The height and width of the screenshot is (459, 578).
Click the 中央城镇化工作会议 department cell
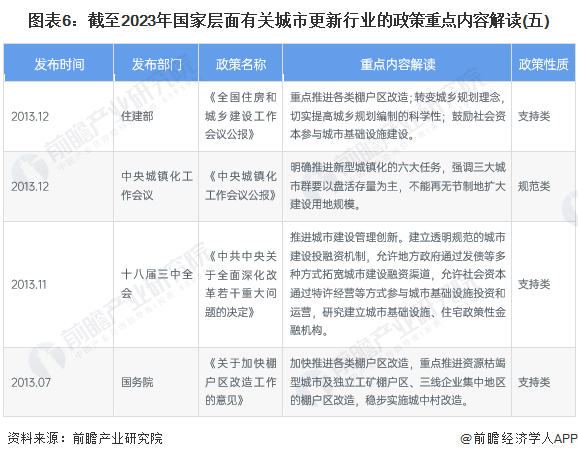[157, 186]
